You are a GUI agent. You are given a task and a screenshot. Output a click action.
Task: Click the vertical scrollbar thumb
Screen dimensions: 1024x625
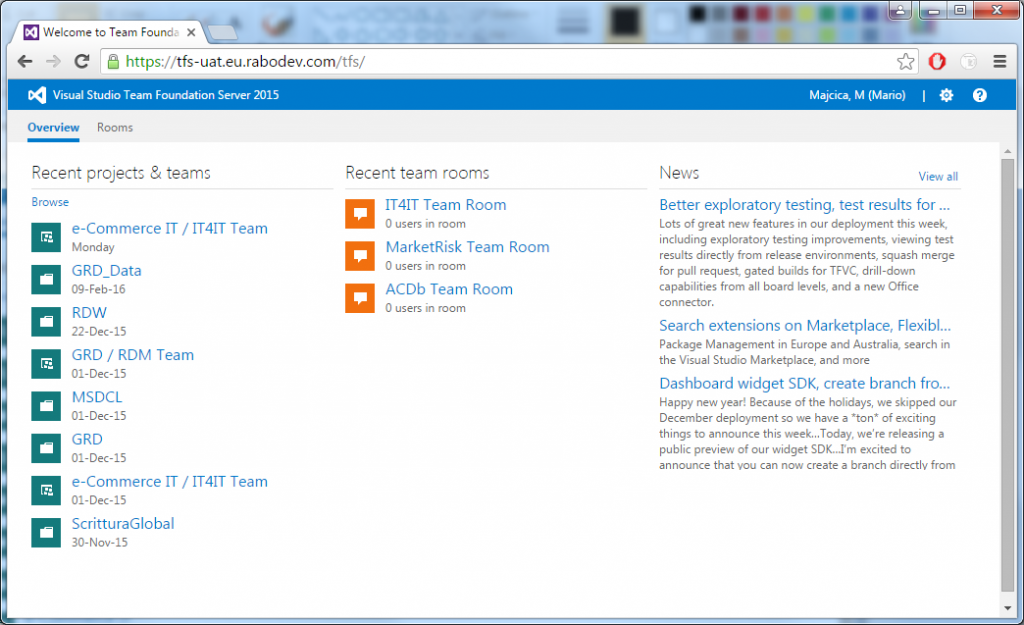1008,376
